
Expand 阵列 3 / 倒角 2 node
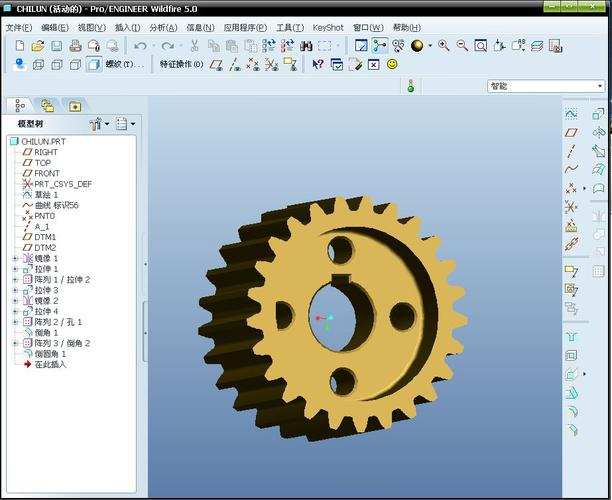15,343
